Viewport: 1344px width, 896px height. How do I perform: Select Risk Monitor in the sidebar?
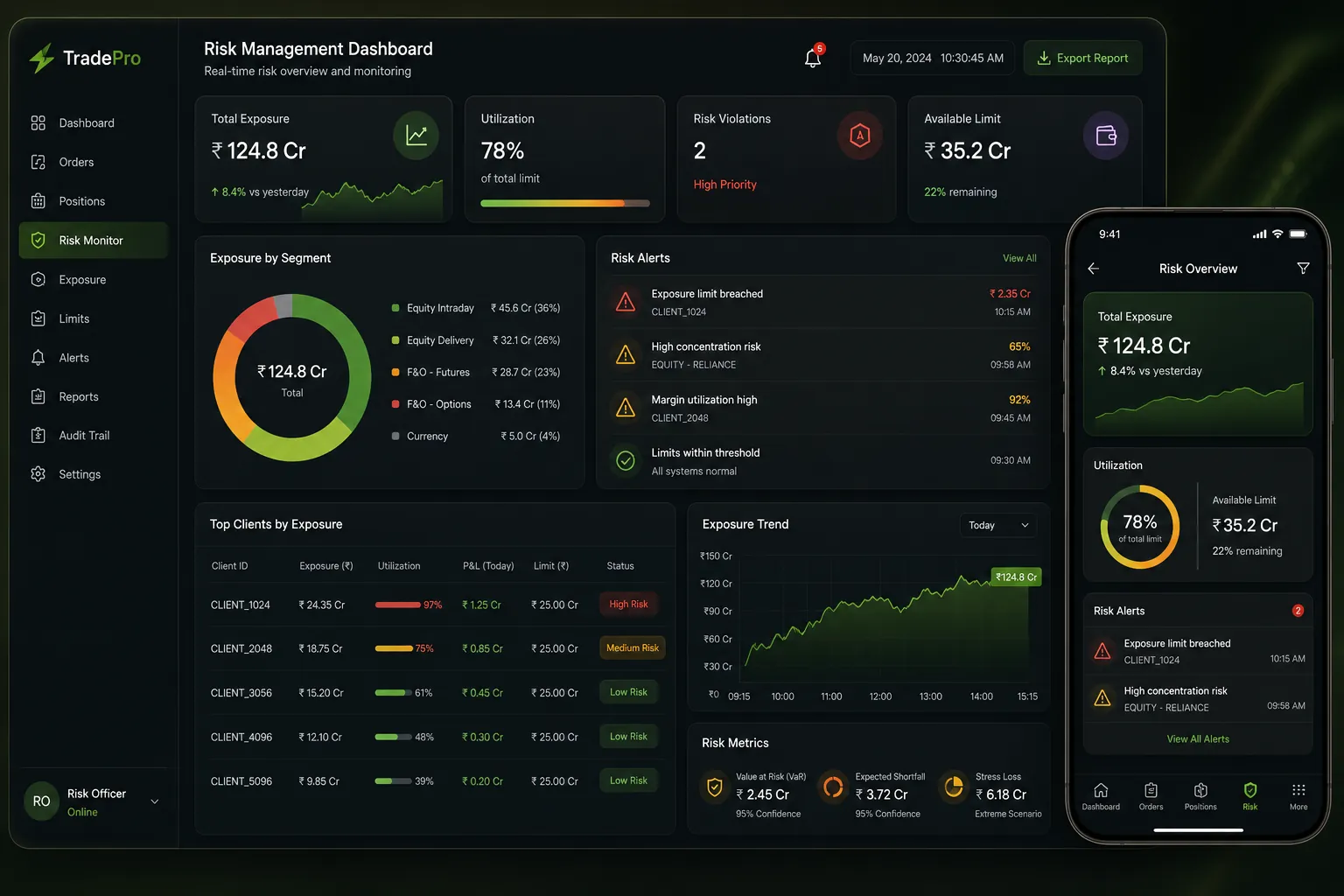pos(94,240)
